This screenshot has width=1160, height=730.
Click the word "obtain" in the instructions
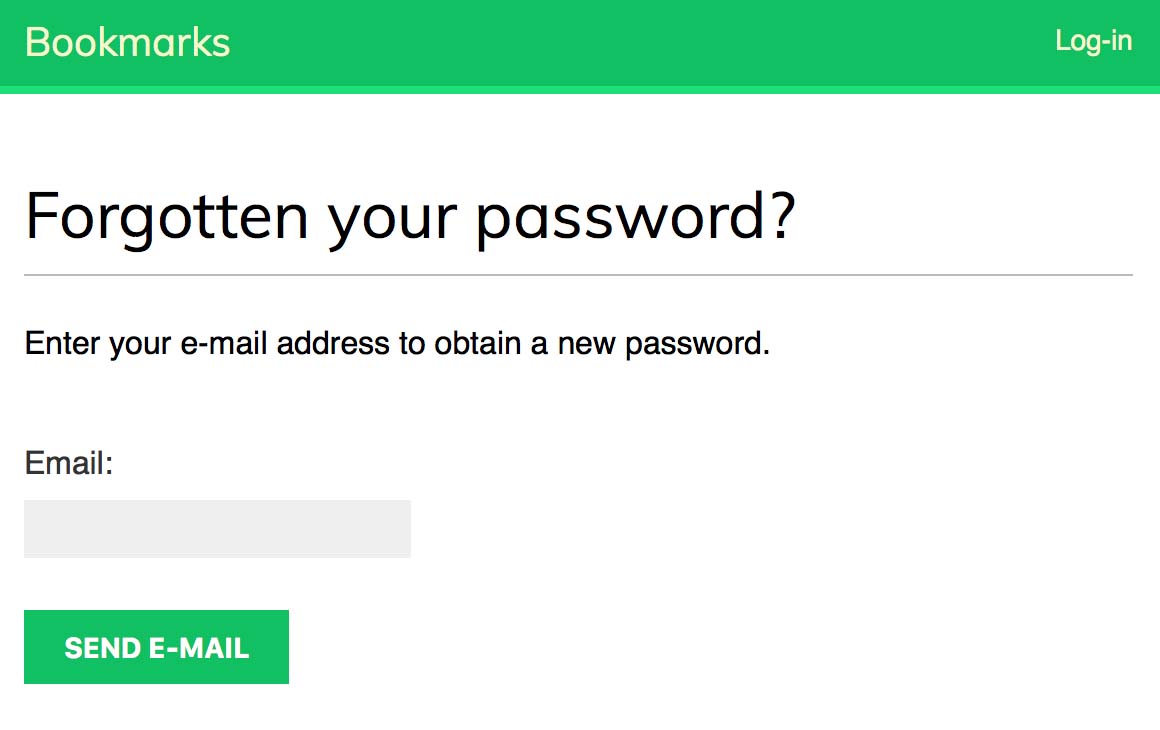[x=478, y=344]
